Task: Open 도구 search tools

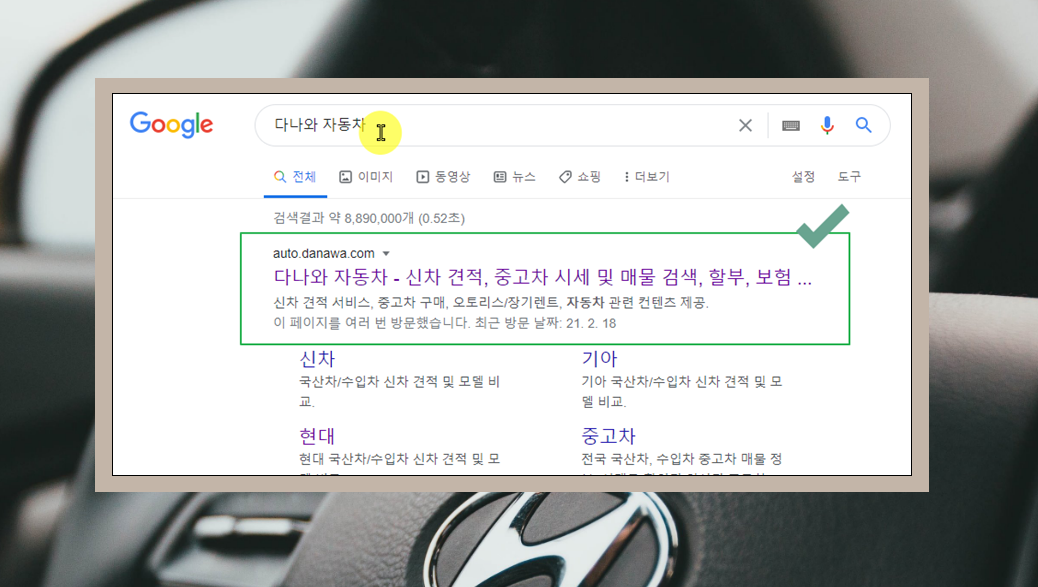Action: tap(849, 177)
